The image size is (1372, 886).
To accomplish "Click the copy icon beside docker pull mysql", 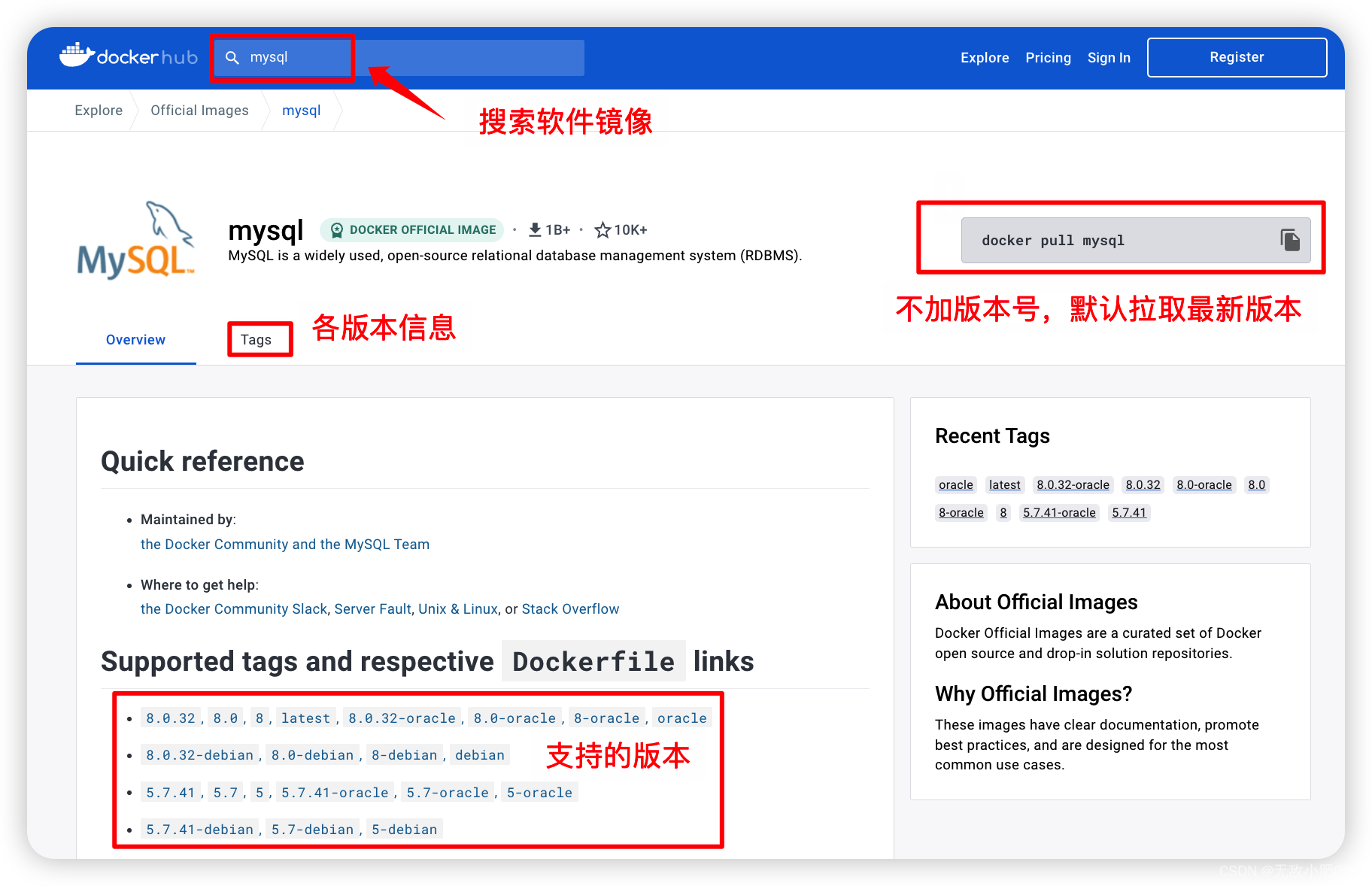I will tap(1290, 240).
